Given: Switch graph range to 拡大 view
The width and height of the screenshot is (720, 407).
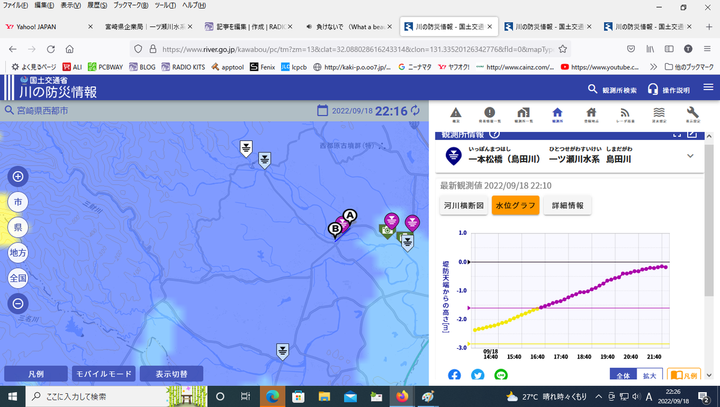Looking at the screenshot, I should tap(648, 375).
